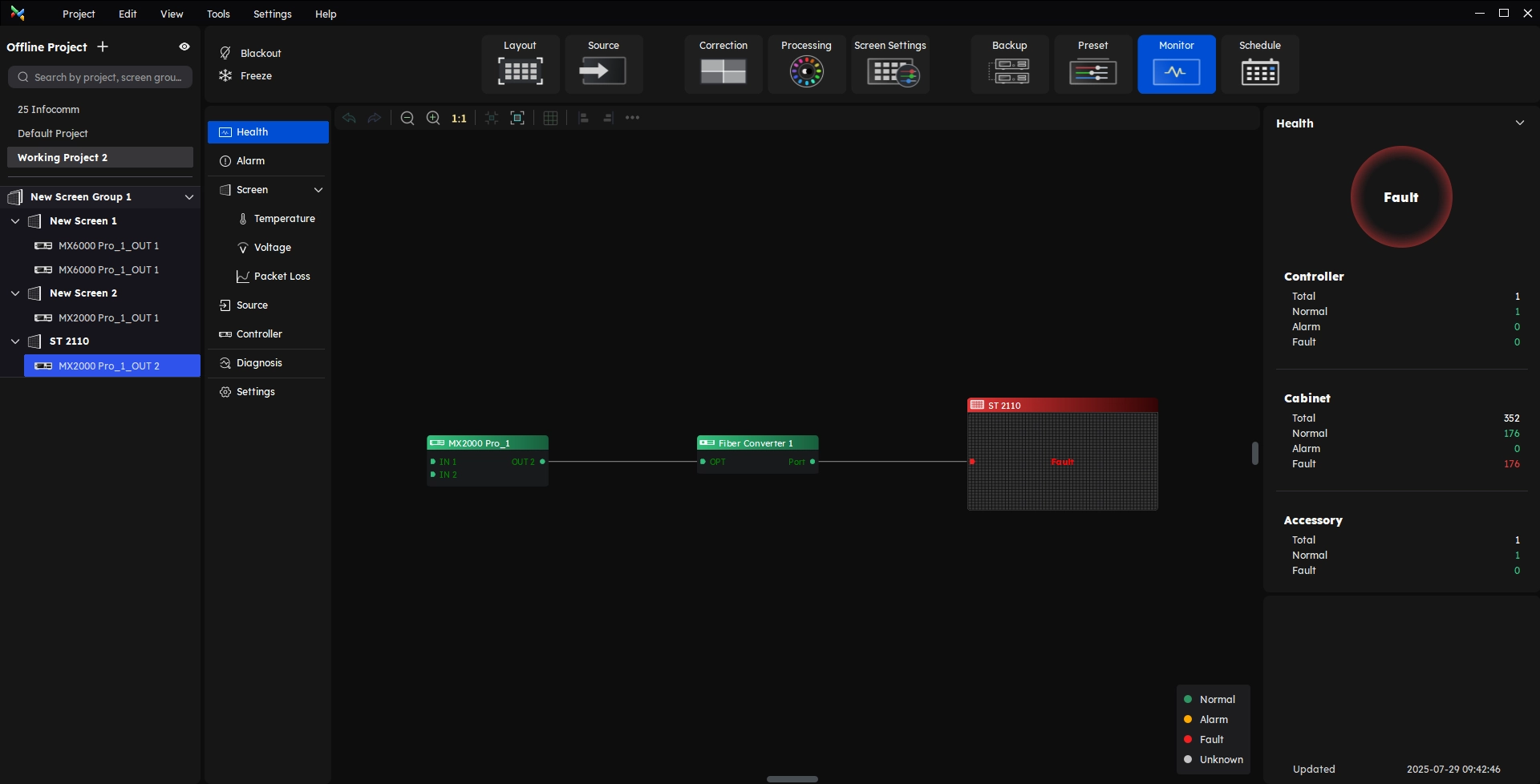This screenshot has width=1540, height=784.
Task: Add a new project with plus icon
Action: [103, 46]
